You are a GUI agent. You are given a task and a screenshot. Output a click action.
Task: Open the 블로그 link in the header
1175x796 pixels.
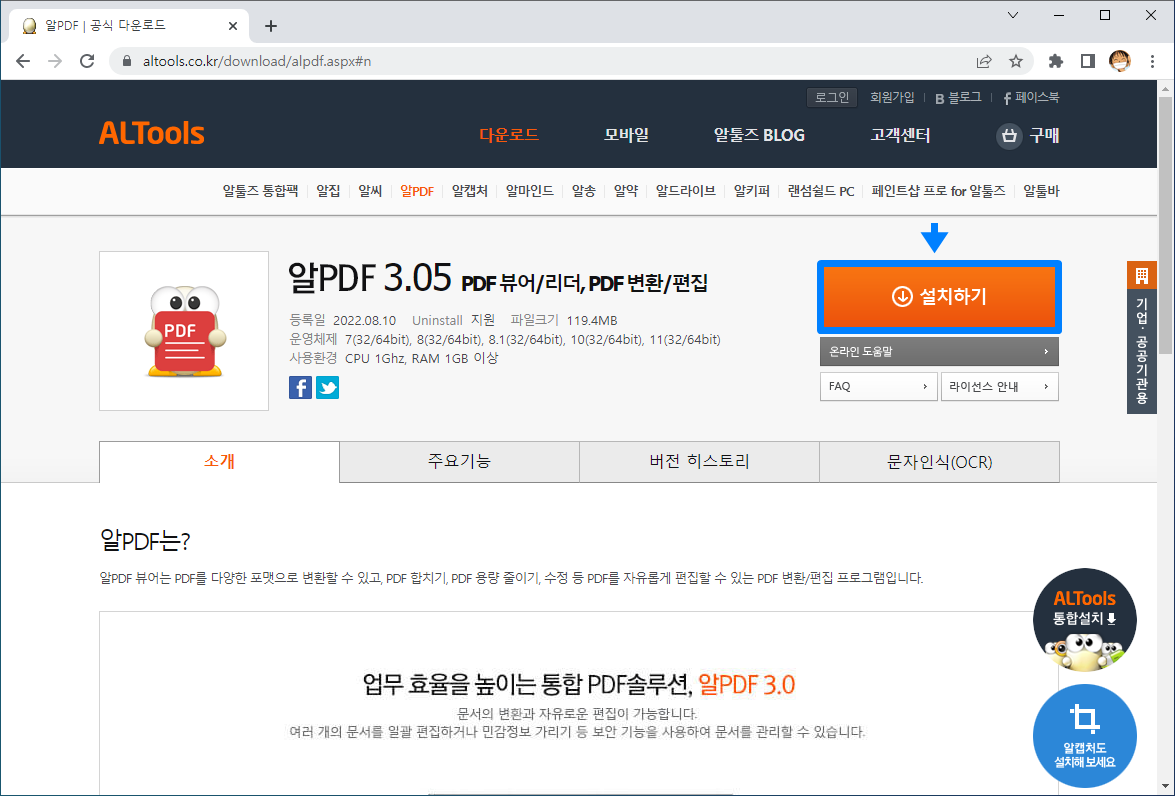(x=958, y=97)
